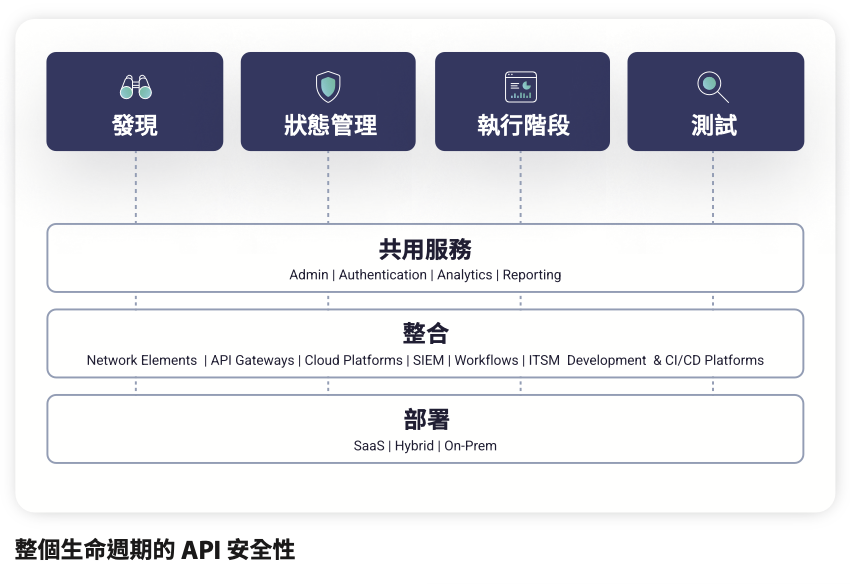Click the SaaS text
850x584 pixels.
[369, 446]
